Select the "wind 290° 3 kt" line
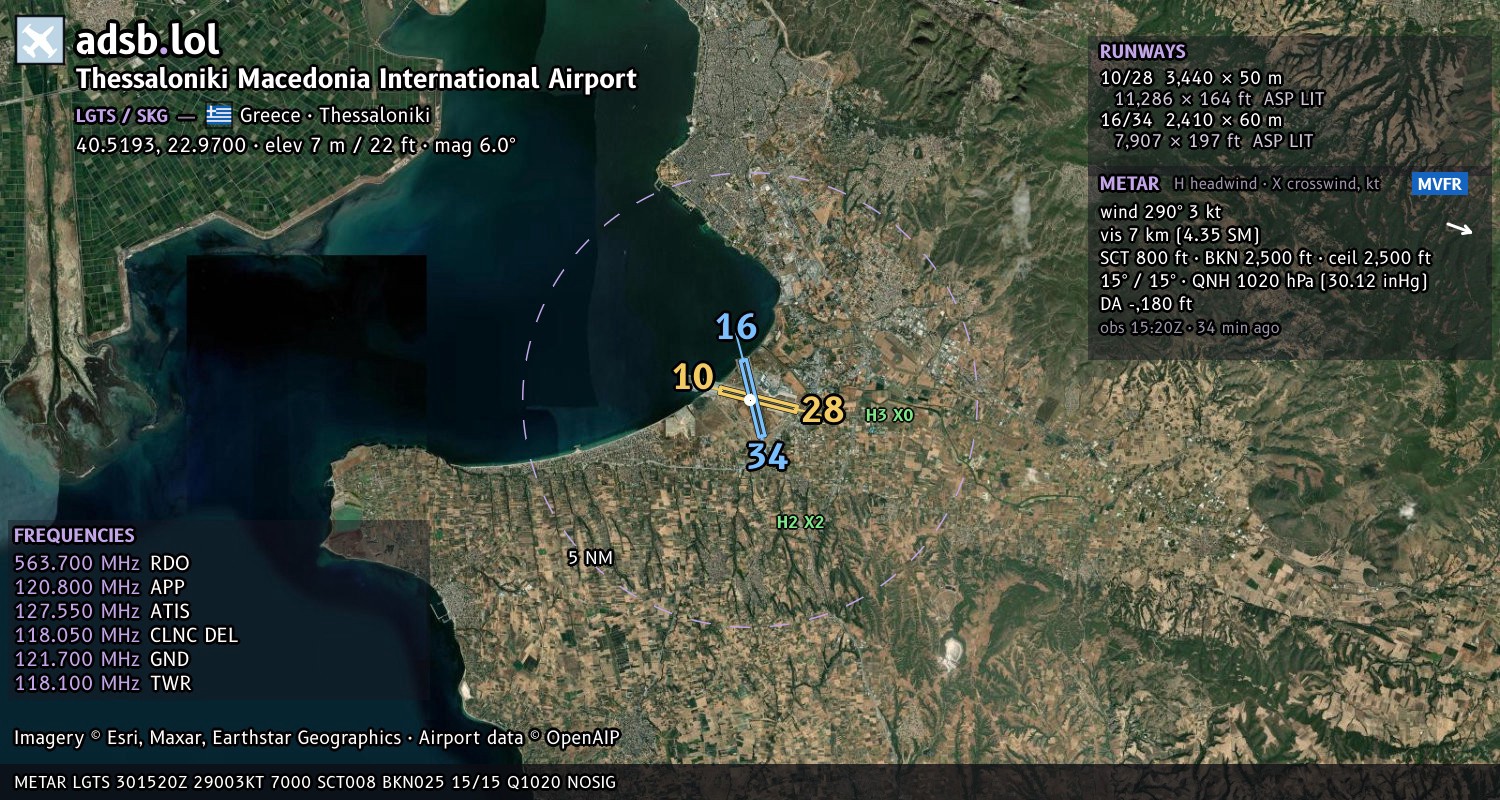 tap(1160, 212)
